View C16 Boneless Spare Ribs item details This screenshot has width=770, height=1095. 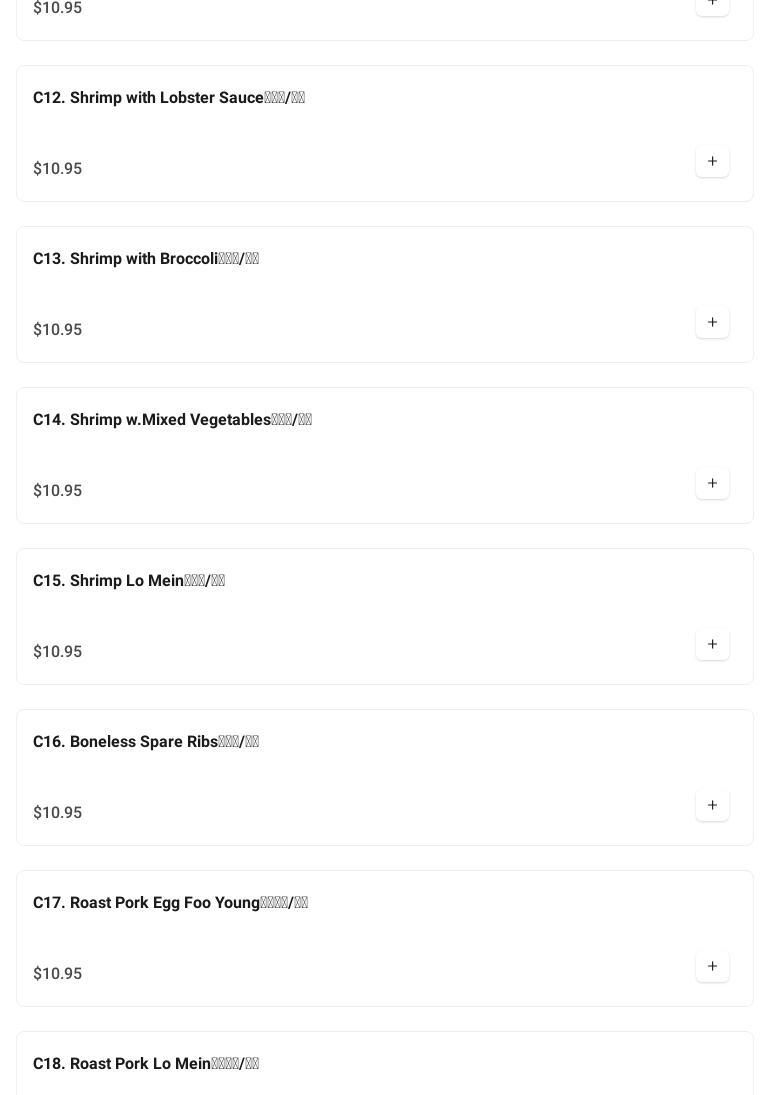145,742
